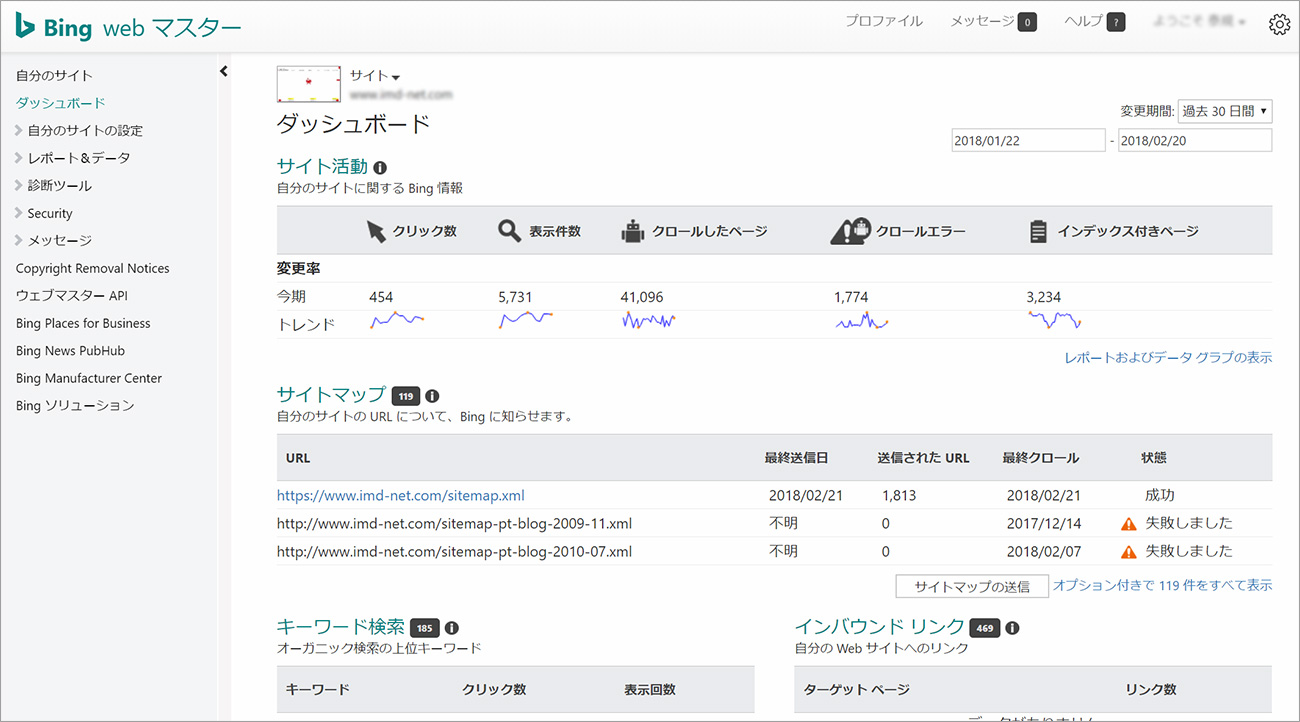Open info icon next to インバウンド リンク
Viewport: 1300px width, 722px height.
click(x=1012, y=628)
